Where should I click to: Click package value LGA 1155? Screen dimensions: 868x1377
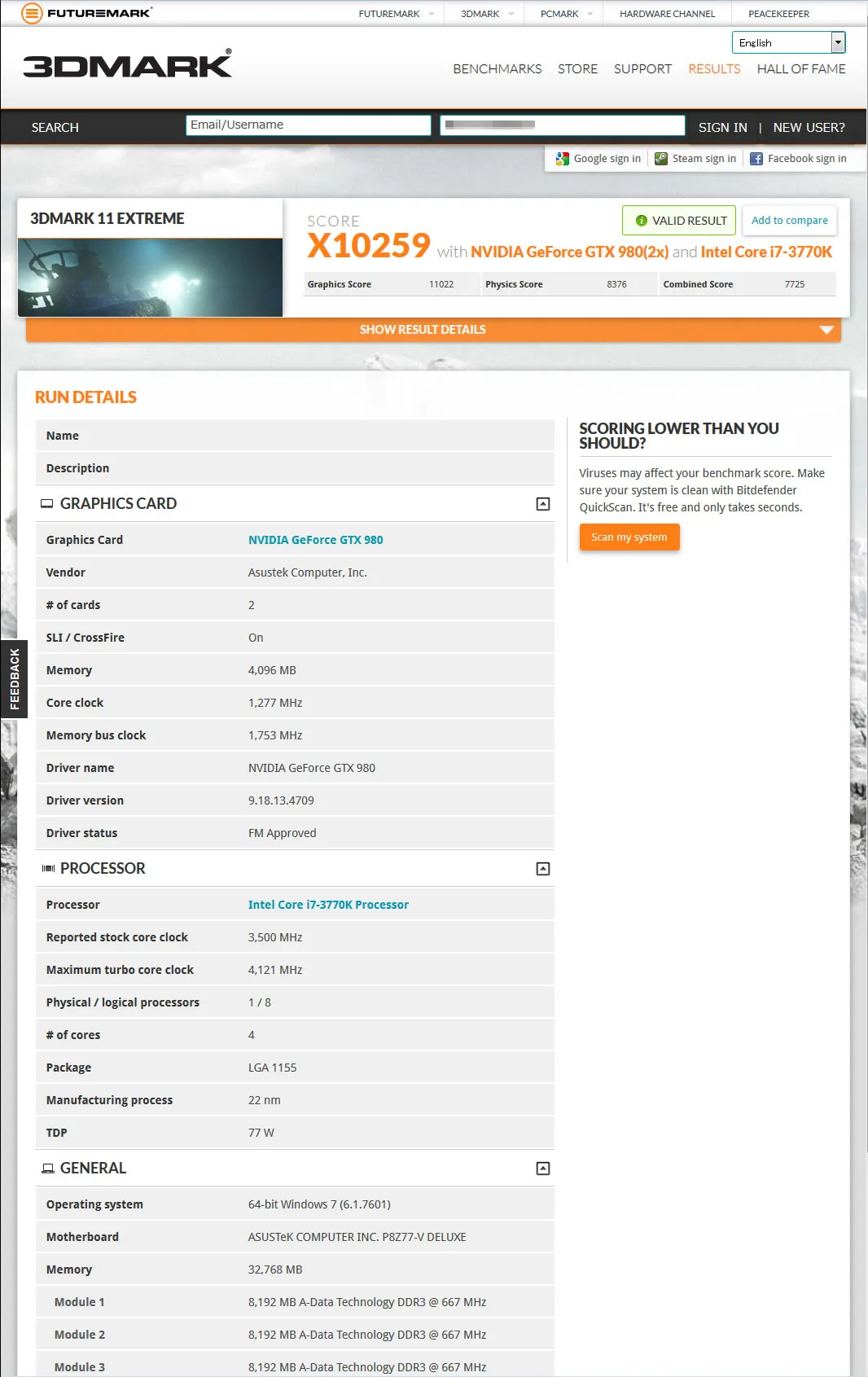[273, 1068]
